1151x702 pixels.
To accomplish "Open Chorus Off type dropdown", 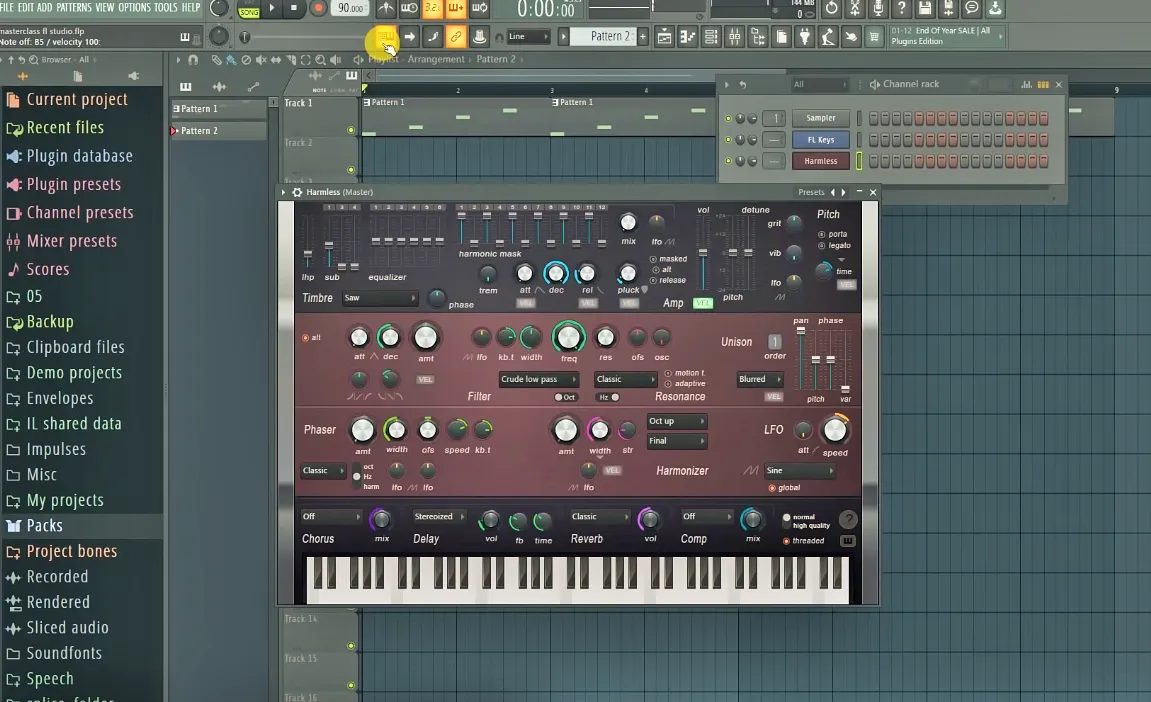I will [x=331, y=517].
